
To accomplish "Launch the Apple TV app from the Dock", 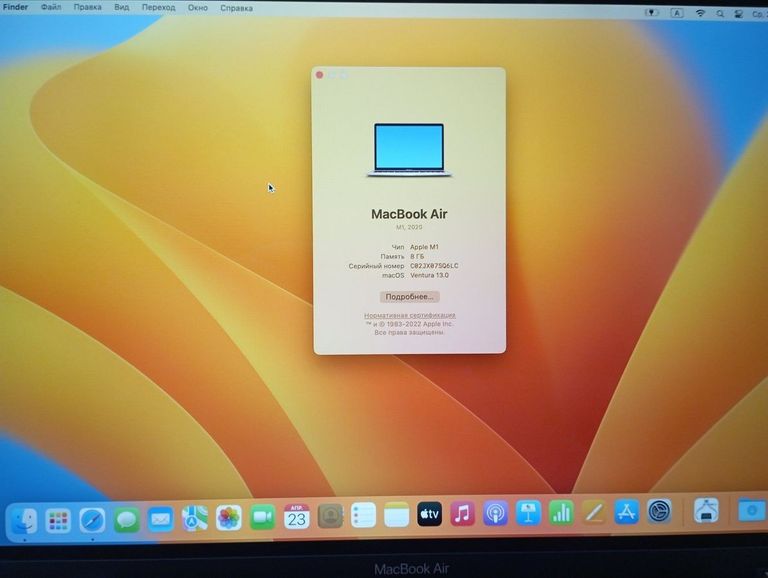I will [x=429, y=514].
